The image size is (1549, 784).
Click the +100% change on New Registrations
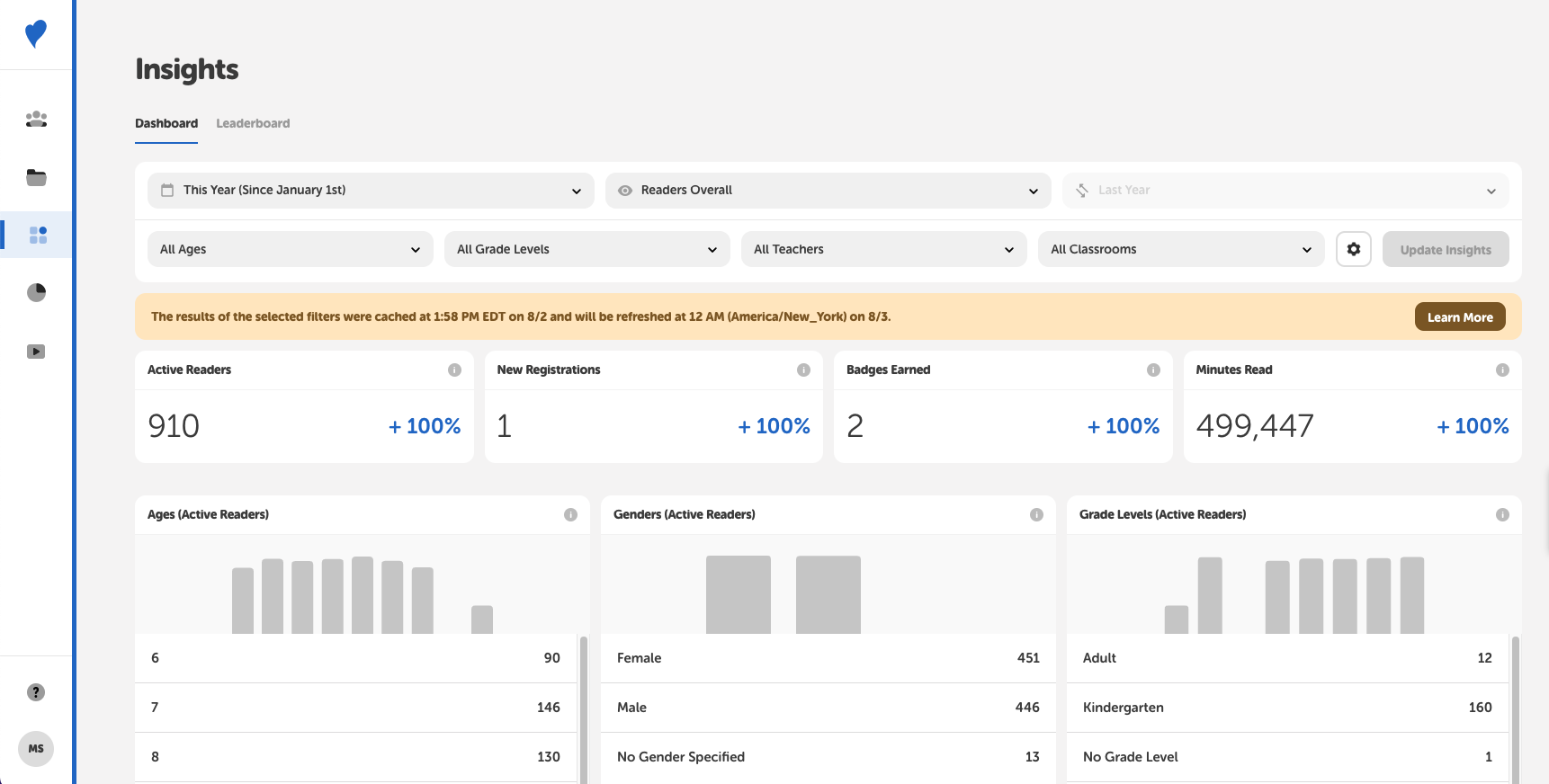[774, 426]
